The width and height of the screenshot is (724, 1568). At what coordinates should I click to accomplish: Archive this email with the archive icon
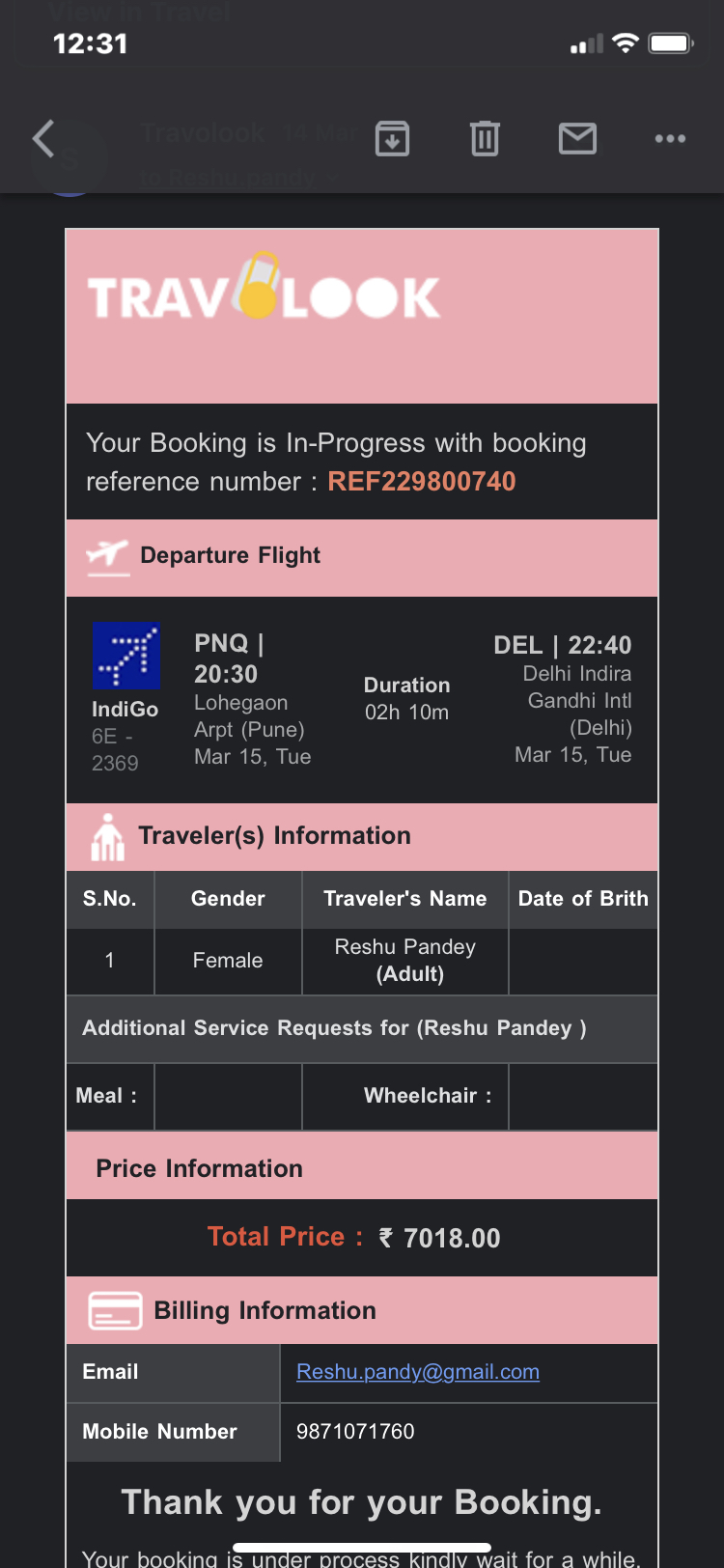pos(392,139)
